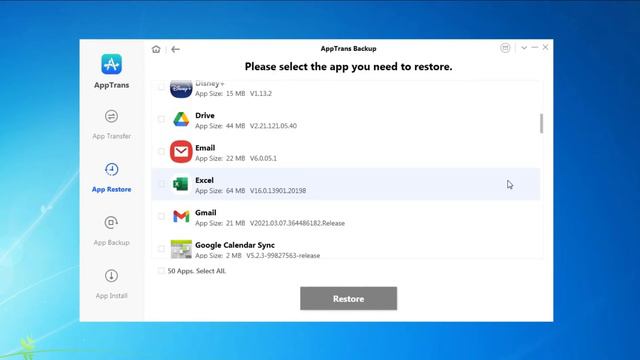The image size is (640, 360).
Task: Close the AppTrans window
Action: click(545, 48)
